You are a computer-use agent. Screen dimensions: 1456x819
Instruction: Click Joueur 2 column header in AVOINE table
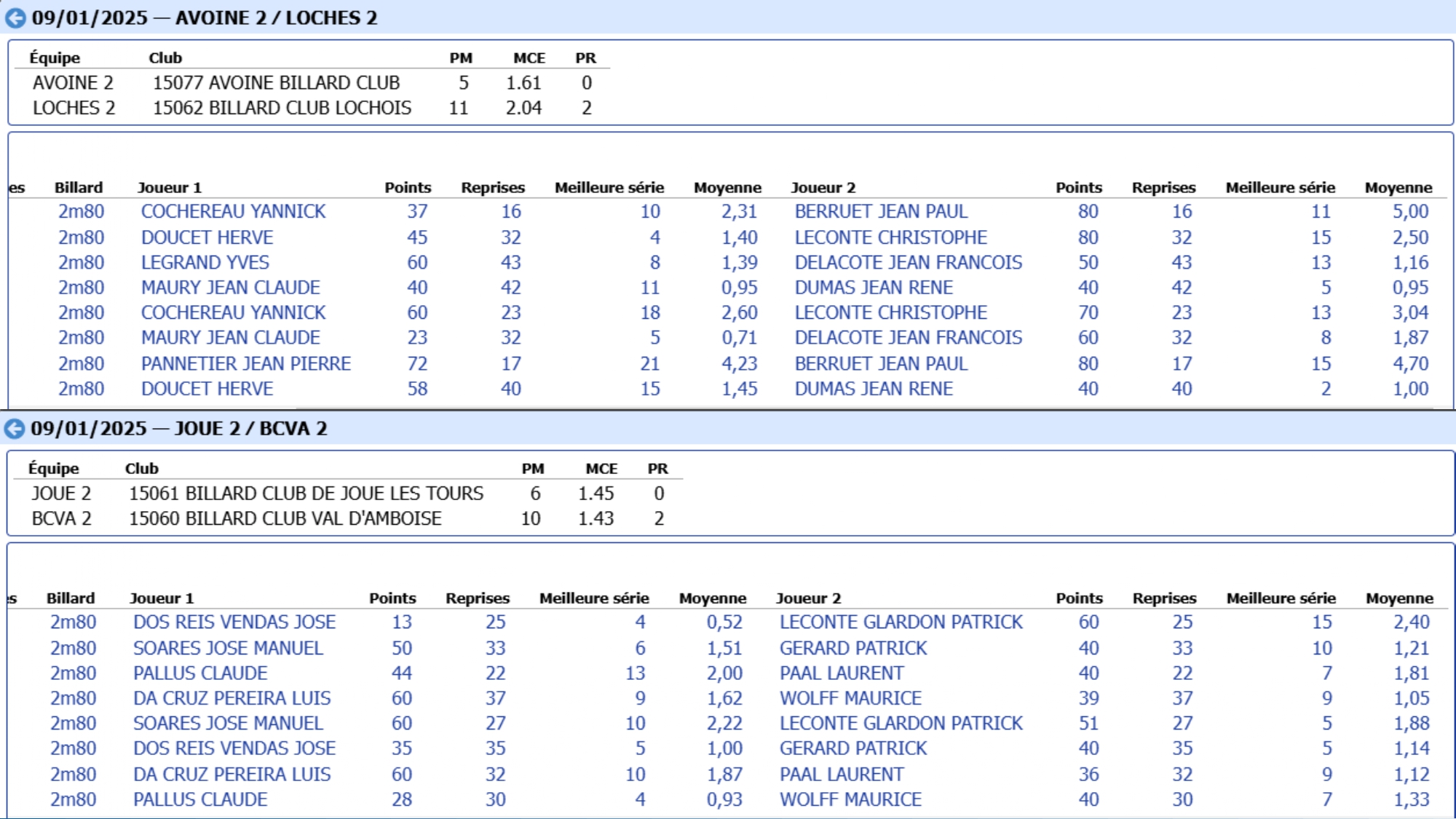click(823, 188)
